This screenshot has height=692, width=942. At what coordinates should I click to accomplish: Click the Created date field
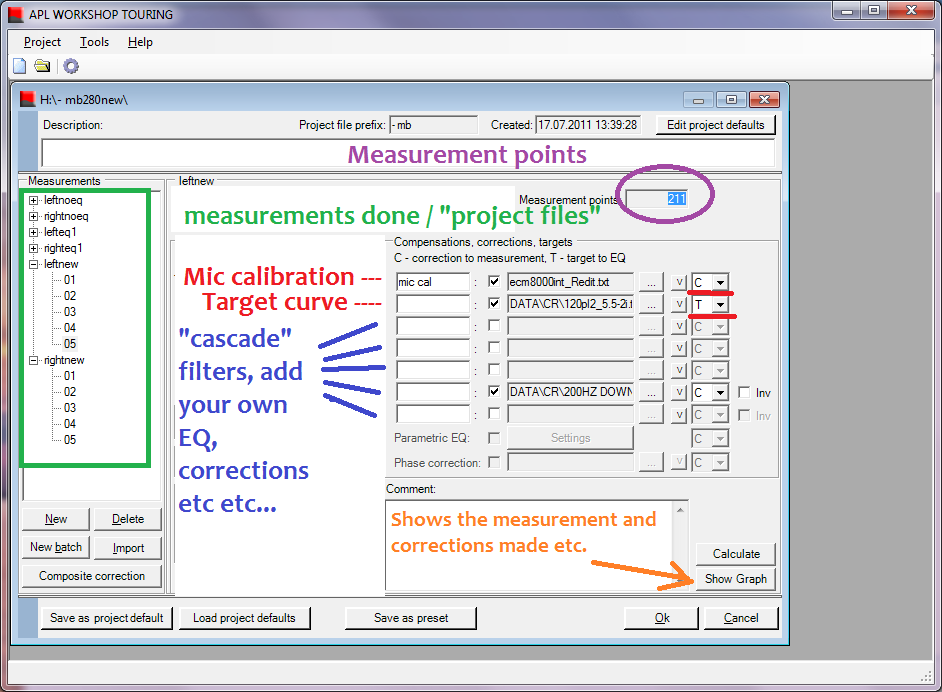588,125
